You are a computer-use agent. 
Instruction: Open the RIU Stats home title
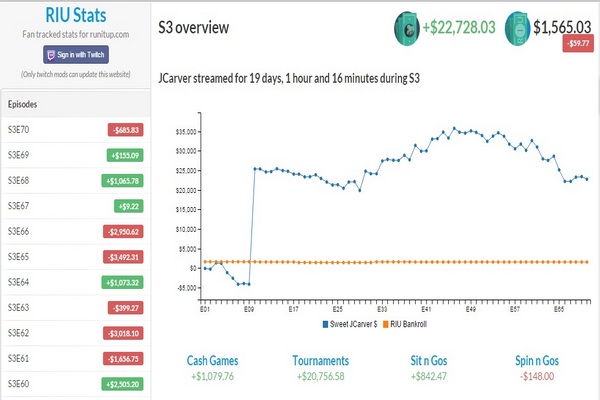pyautogui.click(x=76, y=16)
